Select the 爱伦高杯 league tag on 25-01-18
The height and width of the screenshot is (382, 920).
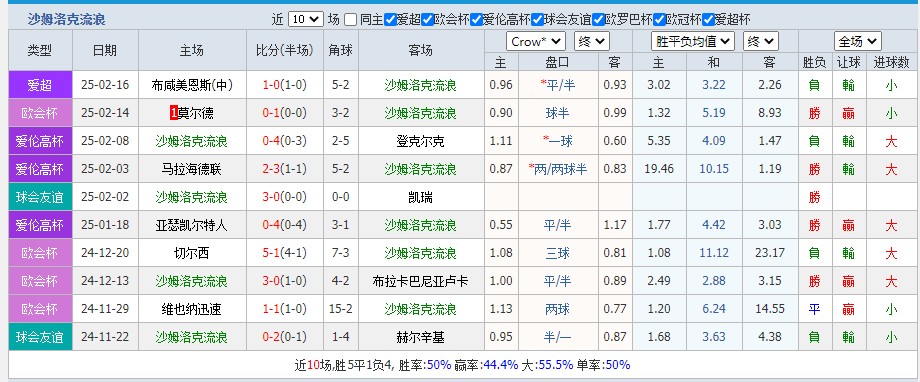point(40,225)
